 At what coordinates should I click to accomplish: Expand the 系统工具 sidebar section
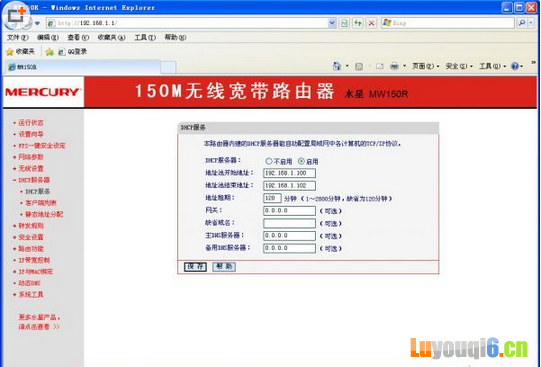[28, 295]
